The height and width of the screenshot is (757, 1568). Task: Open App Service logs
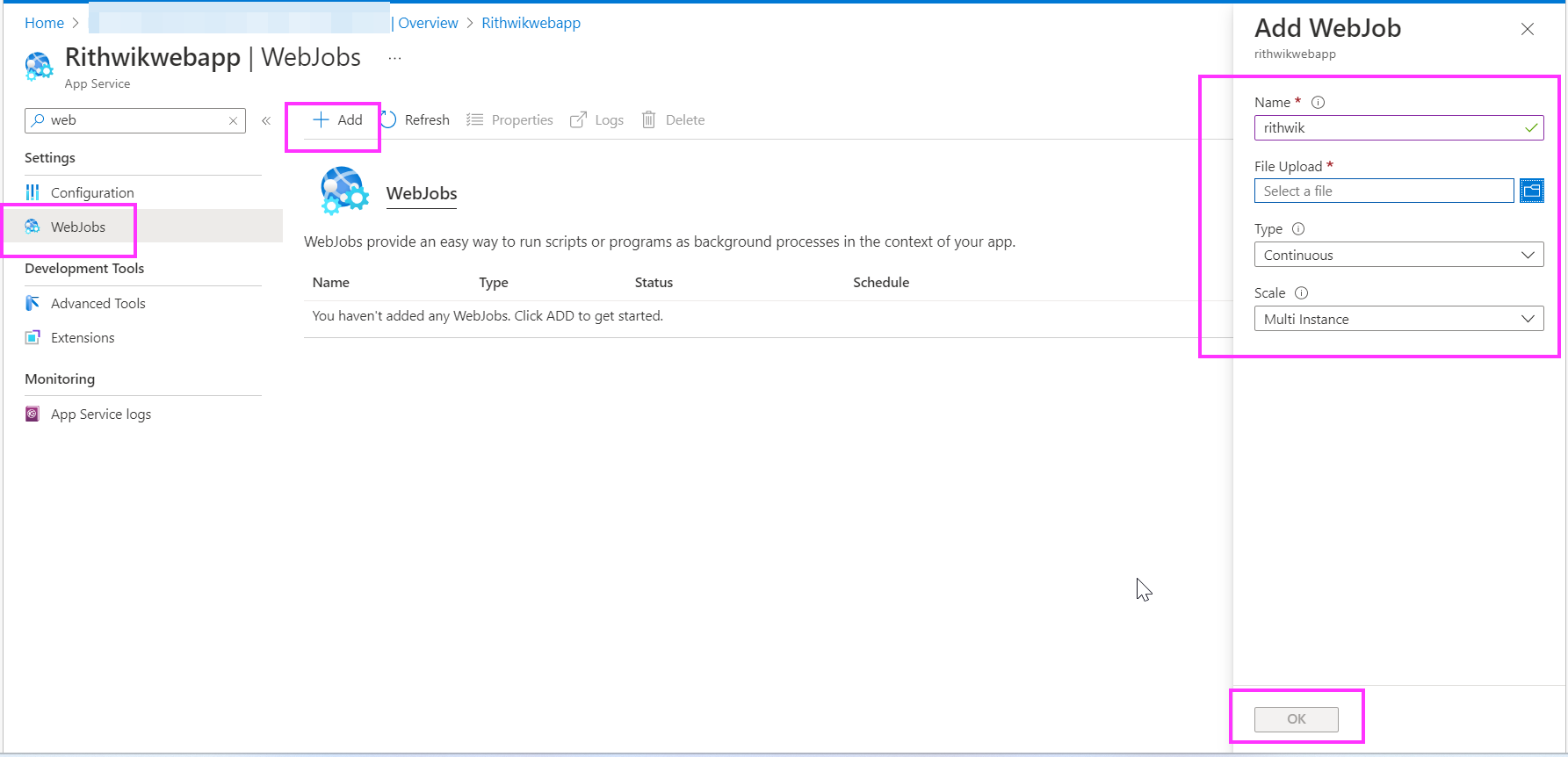pyautogui.click(x=100, y=415)
